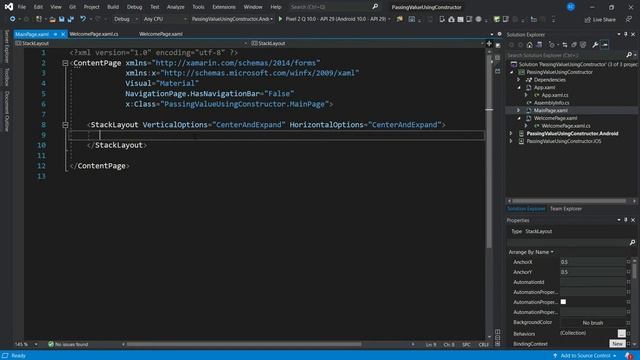Viewport: 640px width, 360px height.
Task: Collapse the App.xaml node
Action: coord(519,88)
